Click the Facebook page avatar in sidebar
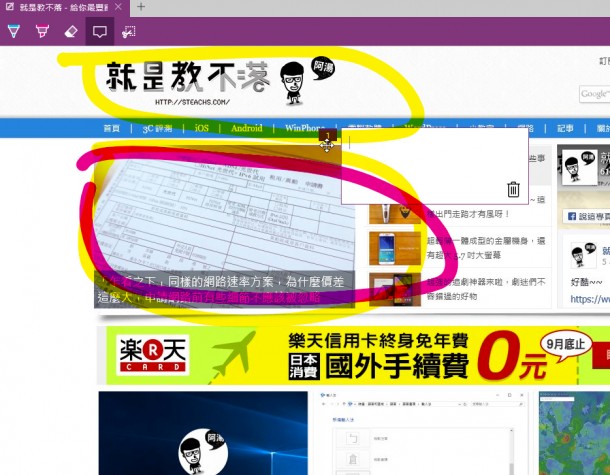 click(580, 168)
